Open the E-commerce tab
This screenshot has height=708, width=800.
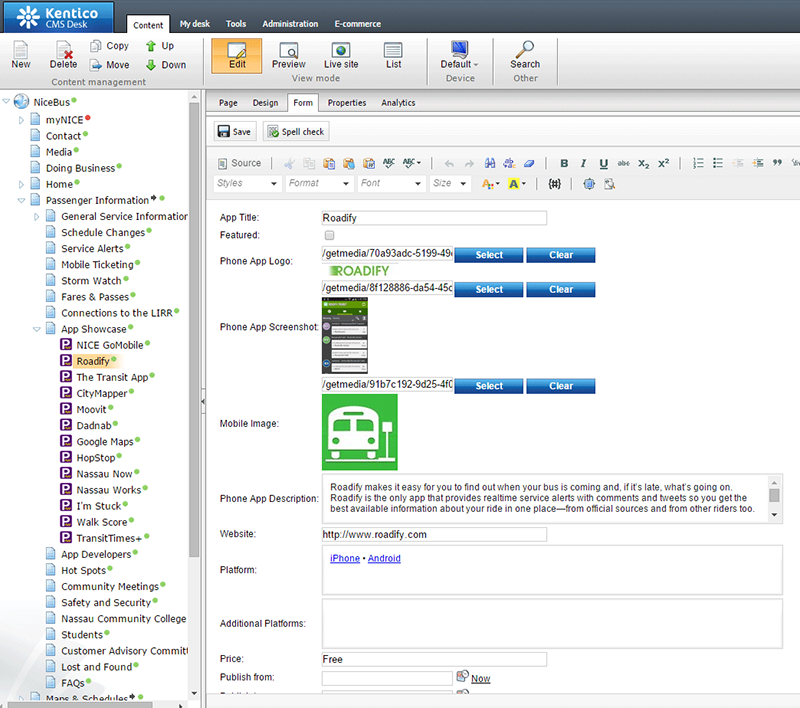(357, 24)
